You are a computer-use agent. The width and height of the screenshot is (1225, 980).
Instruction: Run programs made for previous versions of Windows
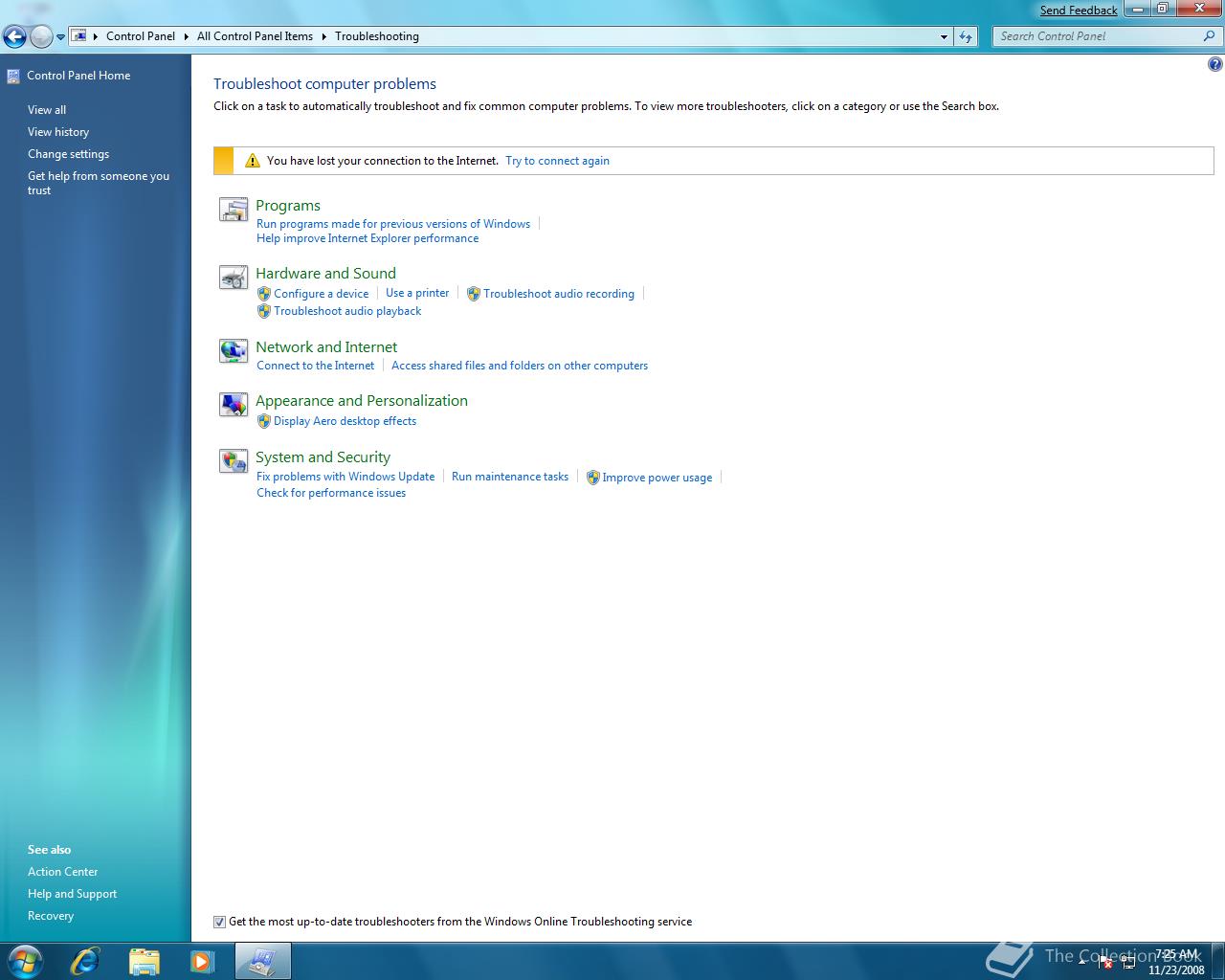coord(393,224)
